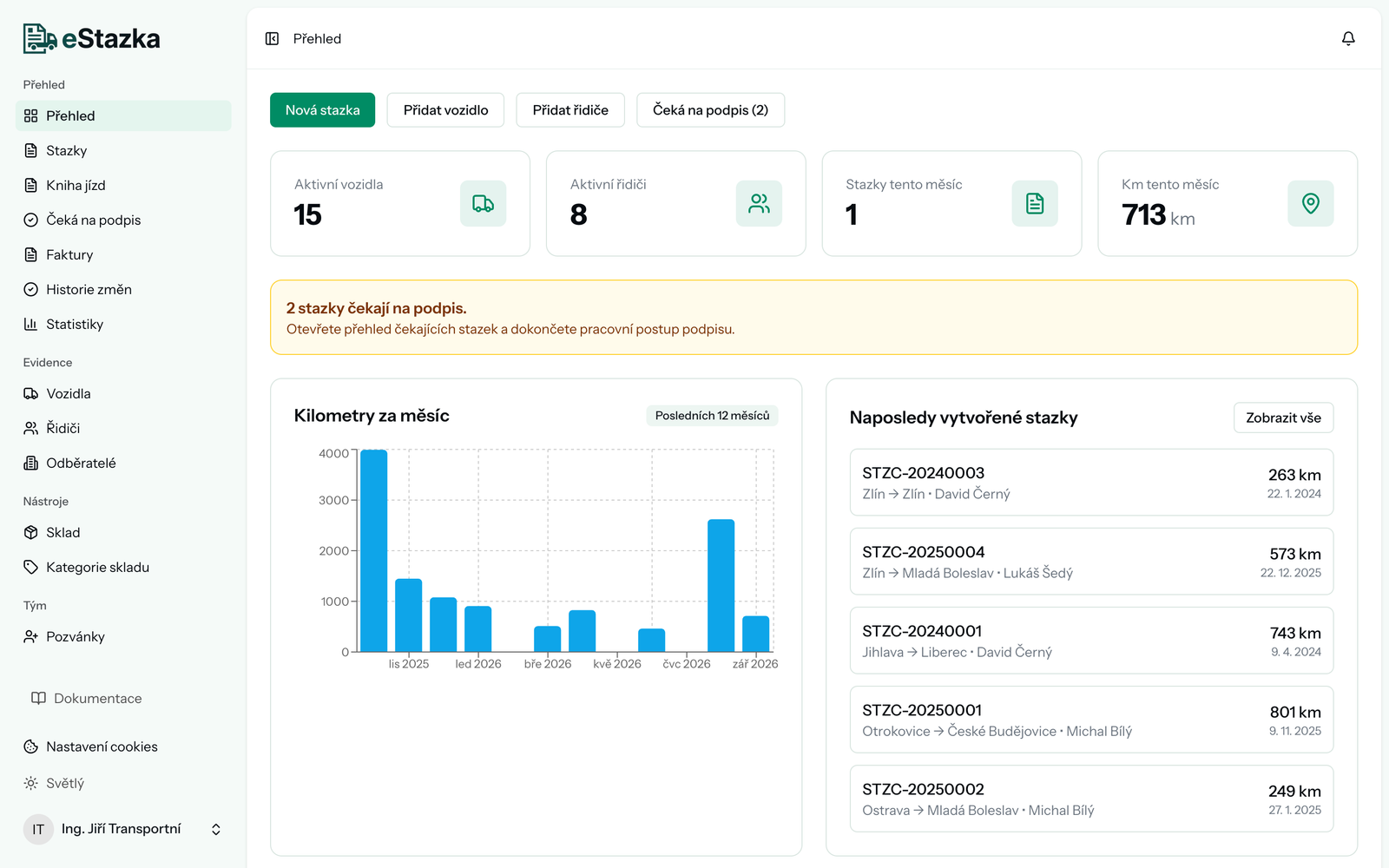Click the notification bell icon
Image resolution: width=1389 pixels, height=868 pixels.
[x=1348, y=38]
